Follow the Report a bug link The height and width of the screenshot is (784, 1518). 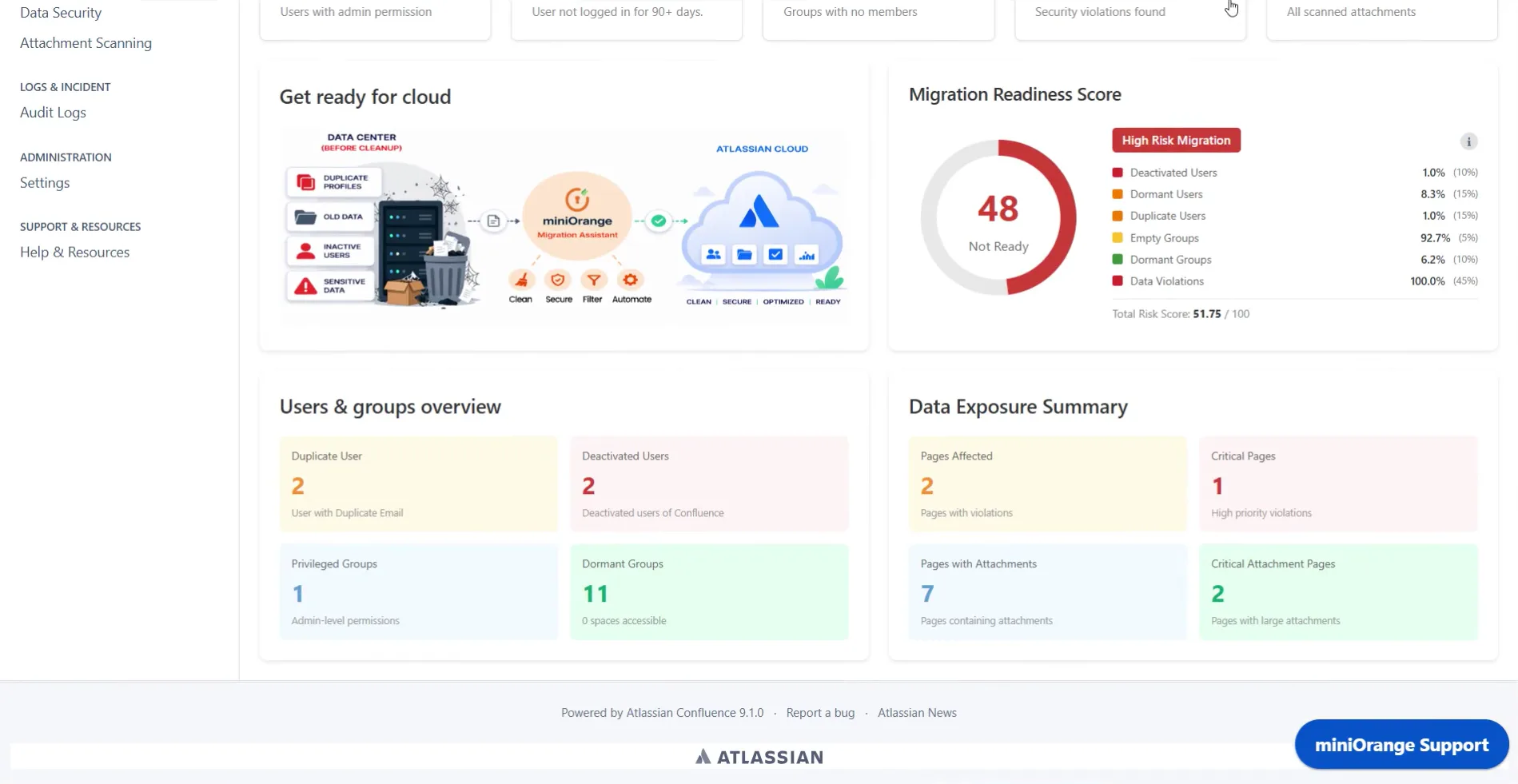820,713
